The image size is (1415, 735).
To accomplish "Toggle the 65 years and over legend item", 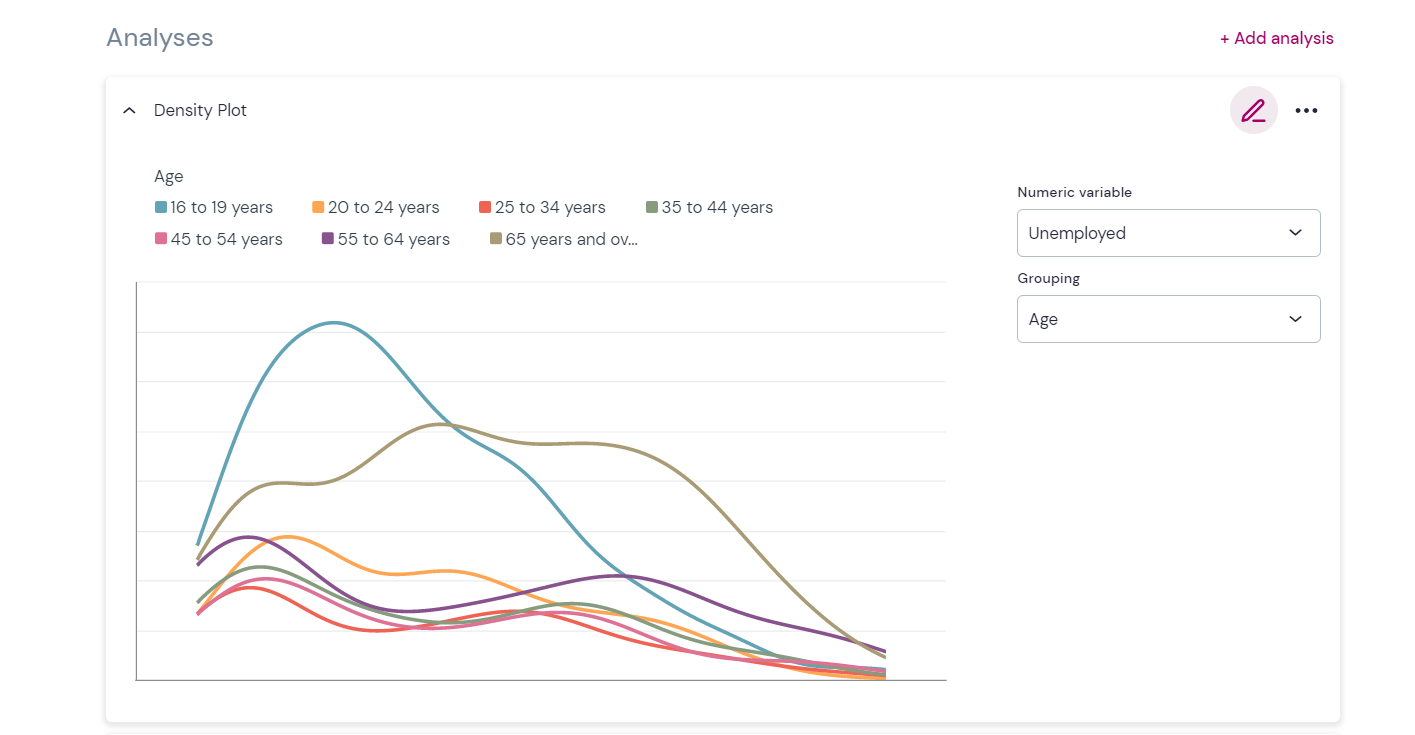I will 564,239.
